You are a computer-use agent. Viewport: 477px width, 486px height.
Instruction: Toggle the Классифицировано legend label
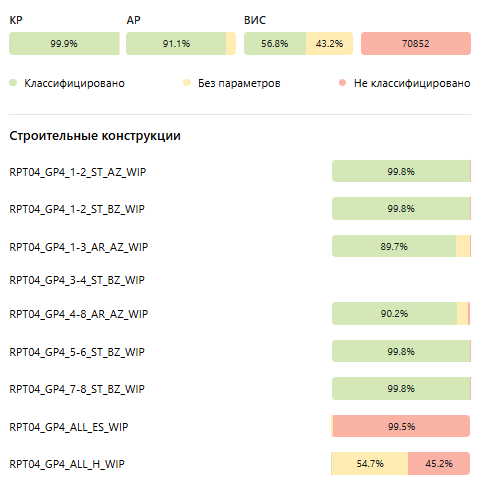pyautogui.click(x=74, y=83)
